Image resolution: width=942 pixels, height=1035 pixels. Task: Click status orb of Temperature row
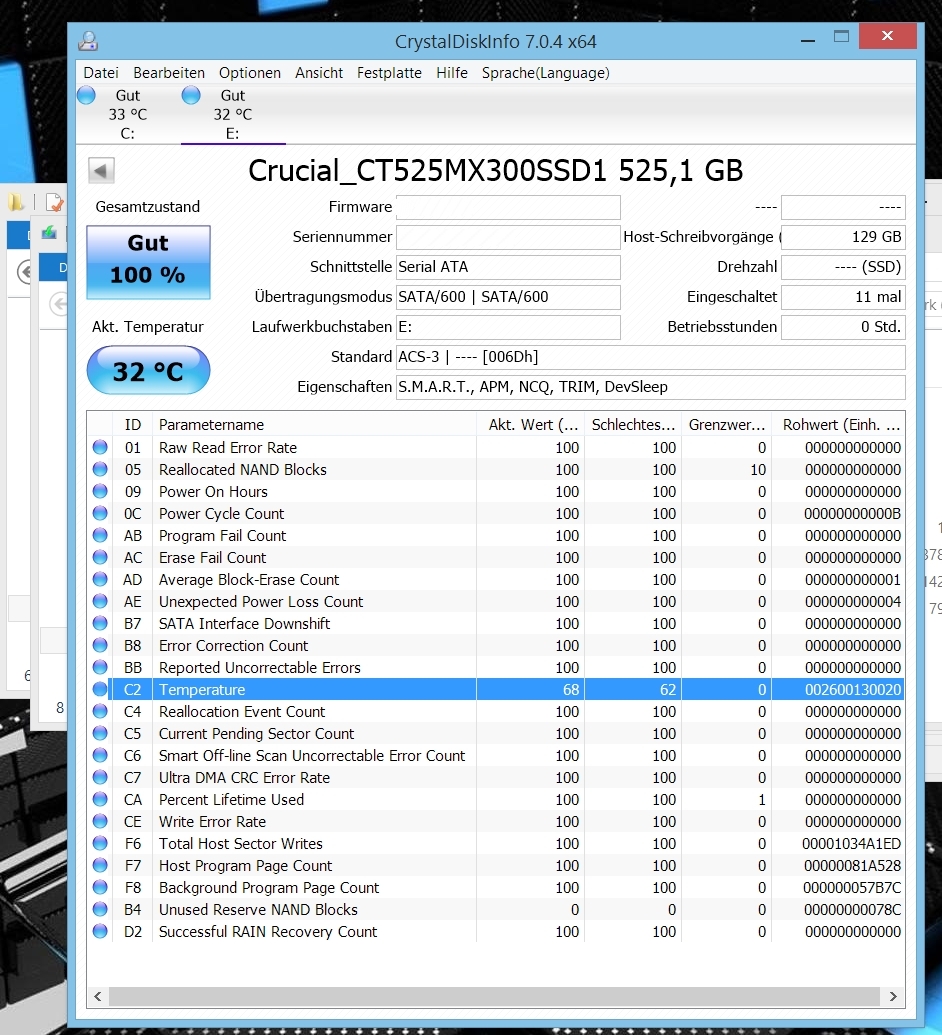100,689
